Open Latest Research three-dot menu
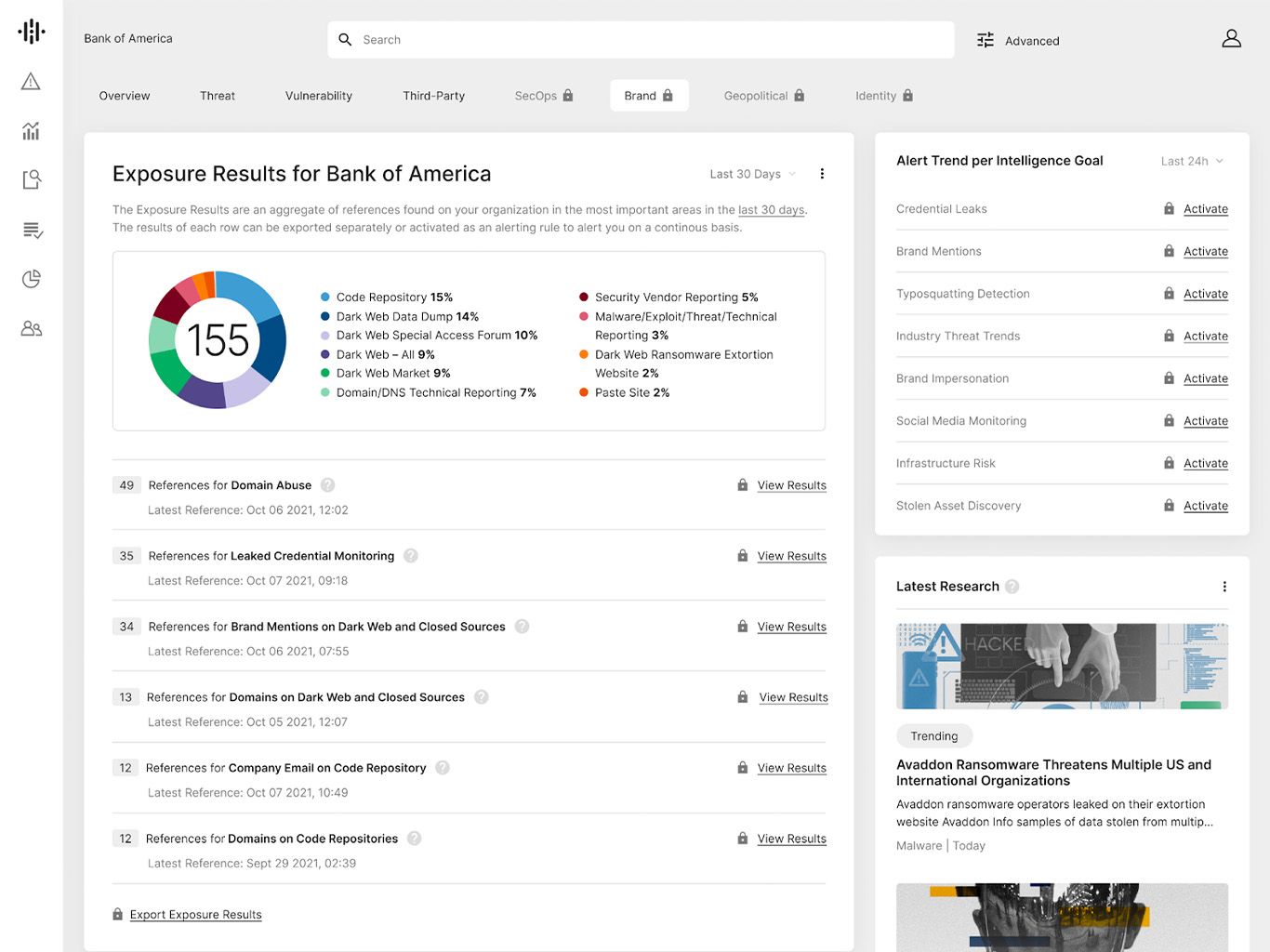Viewport: 1270px width, 952px height. 1224,587
